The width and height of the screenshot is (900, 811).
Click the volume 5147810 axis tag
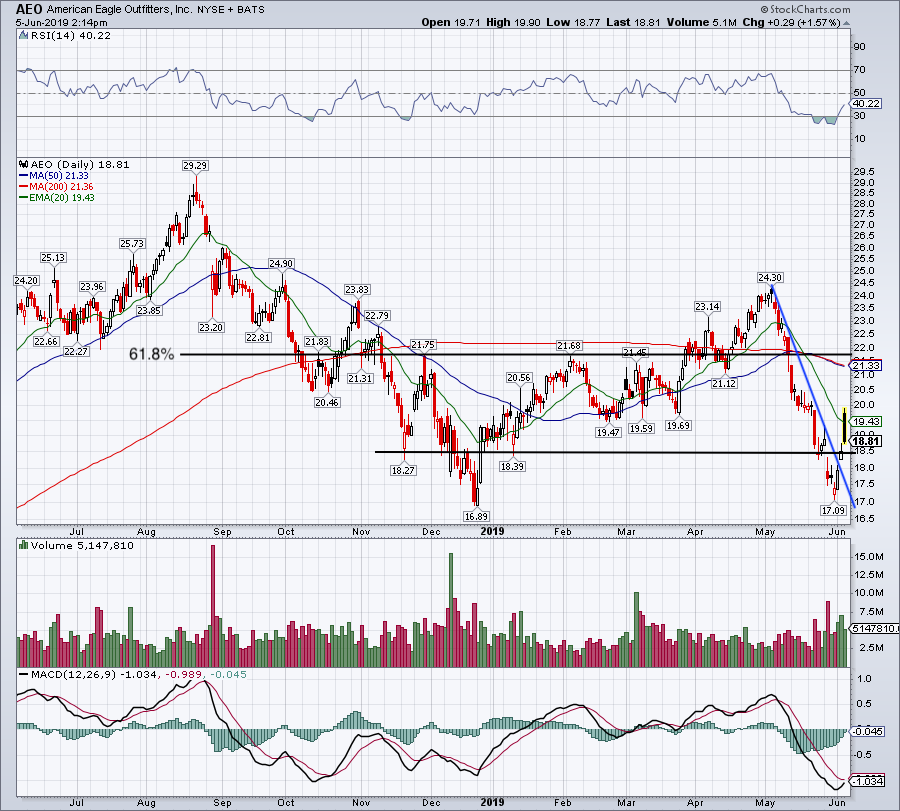pos(875,628)
